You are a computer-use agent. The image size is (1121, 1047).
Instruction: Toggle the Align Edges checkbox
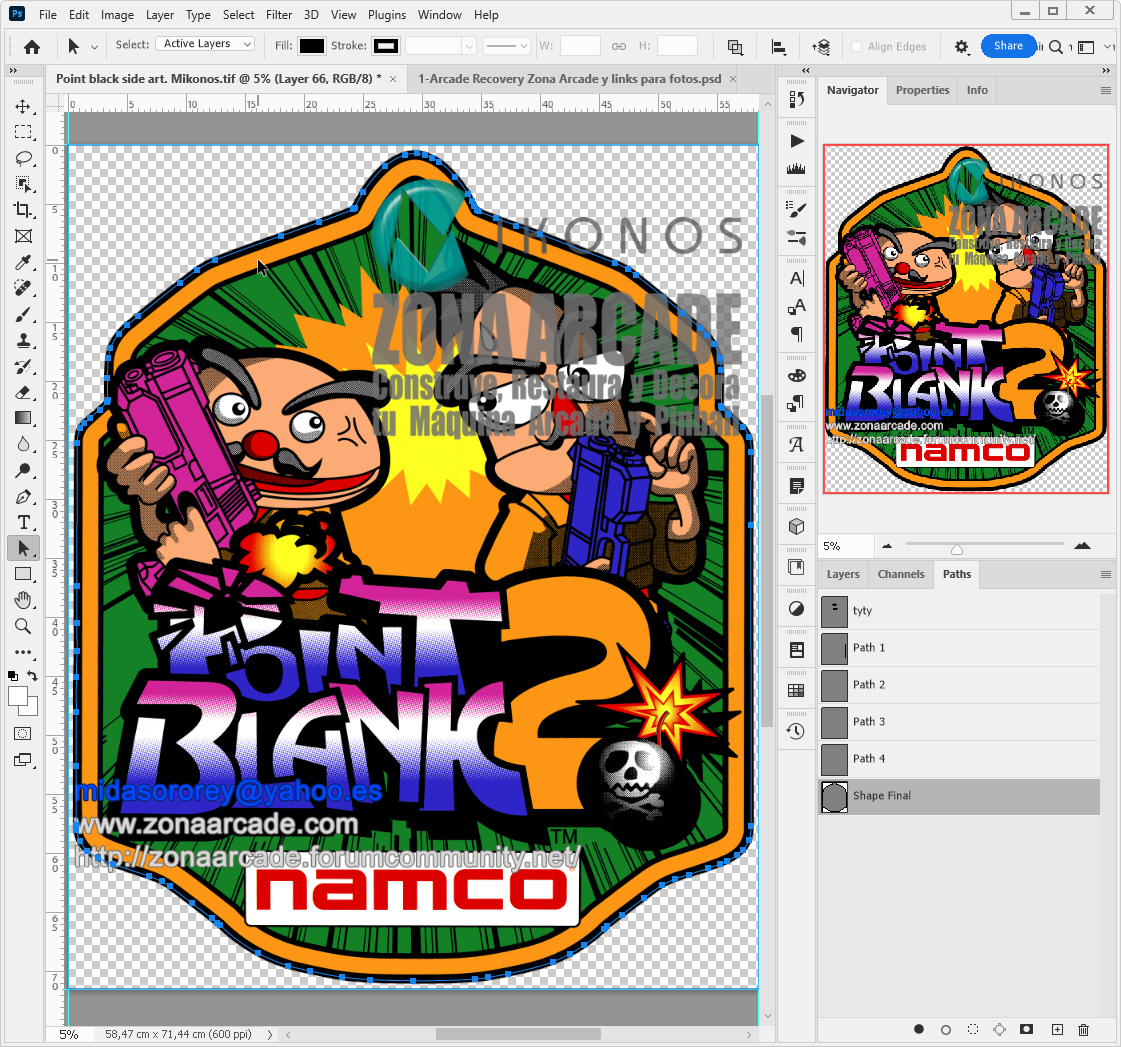tap(855, 46)
